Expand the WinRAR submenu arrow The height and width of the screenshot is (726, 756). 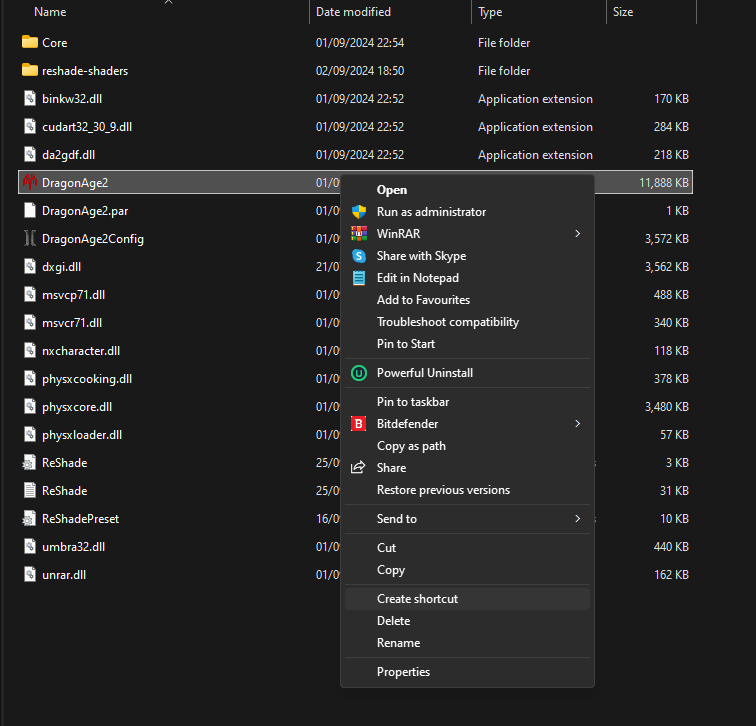tap(578, 234)
